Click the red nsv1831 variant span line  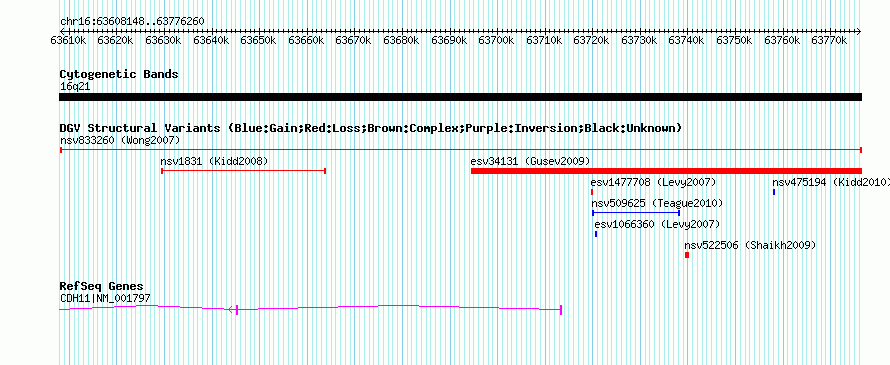coord(244,171)
